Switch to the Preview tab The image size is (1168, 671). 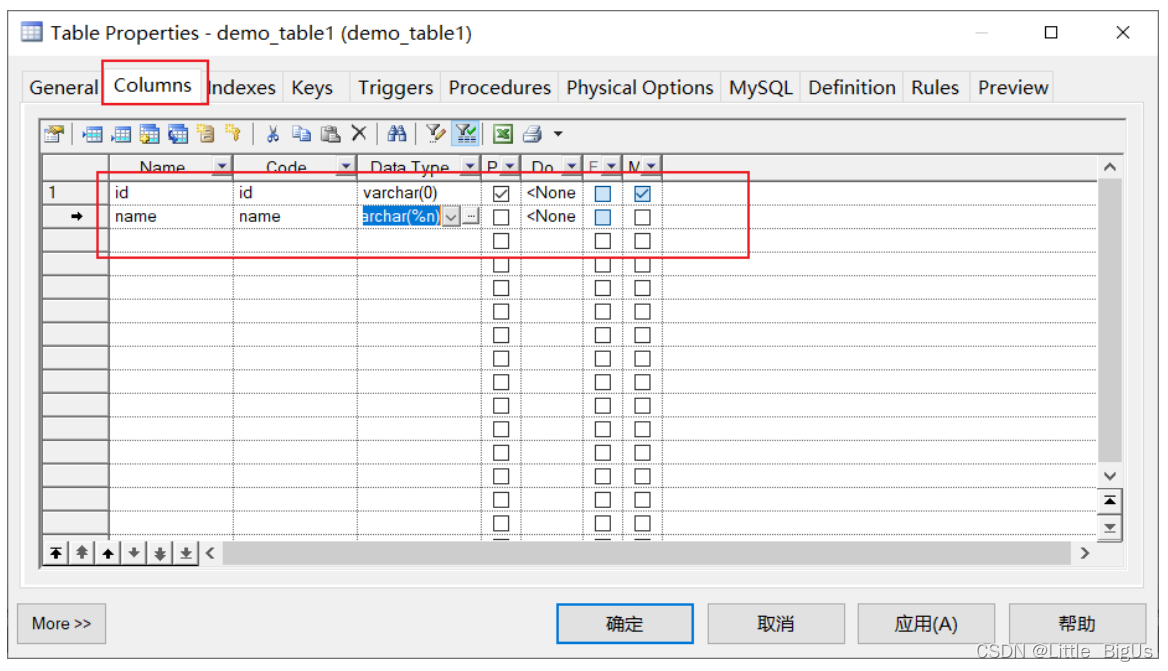tap(1012, 88)
